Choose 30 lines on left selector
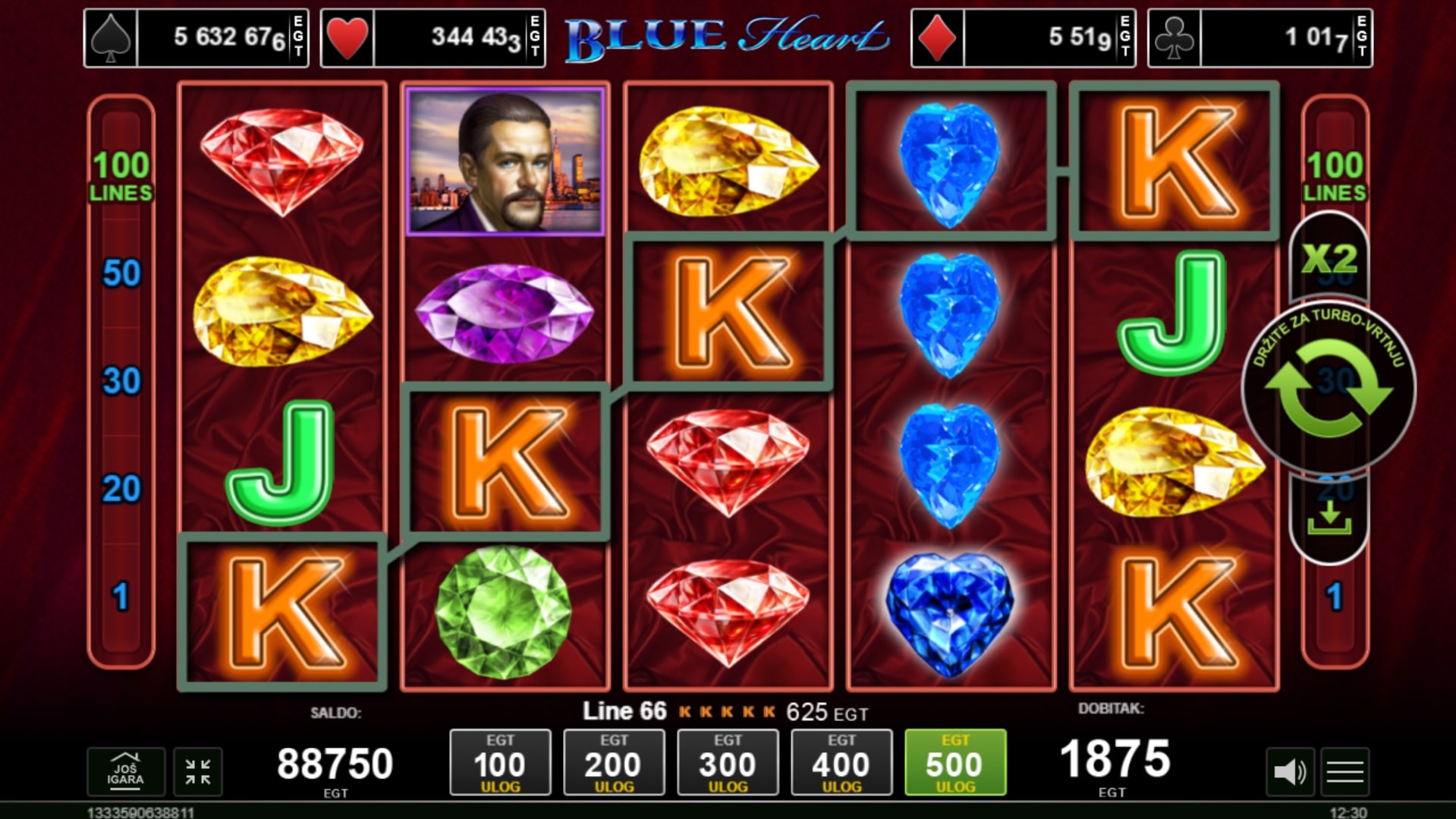The height and width of the screenshot is (819, 1456). pos(121,381)
